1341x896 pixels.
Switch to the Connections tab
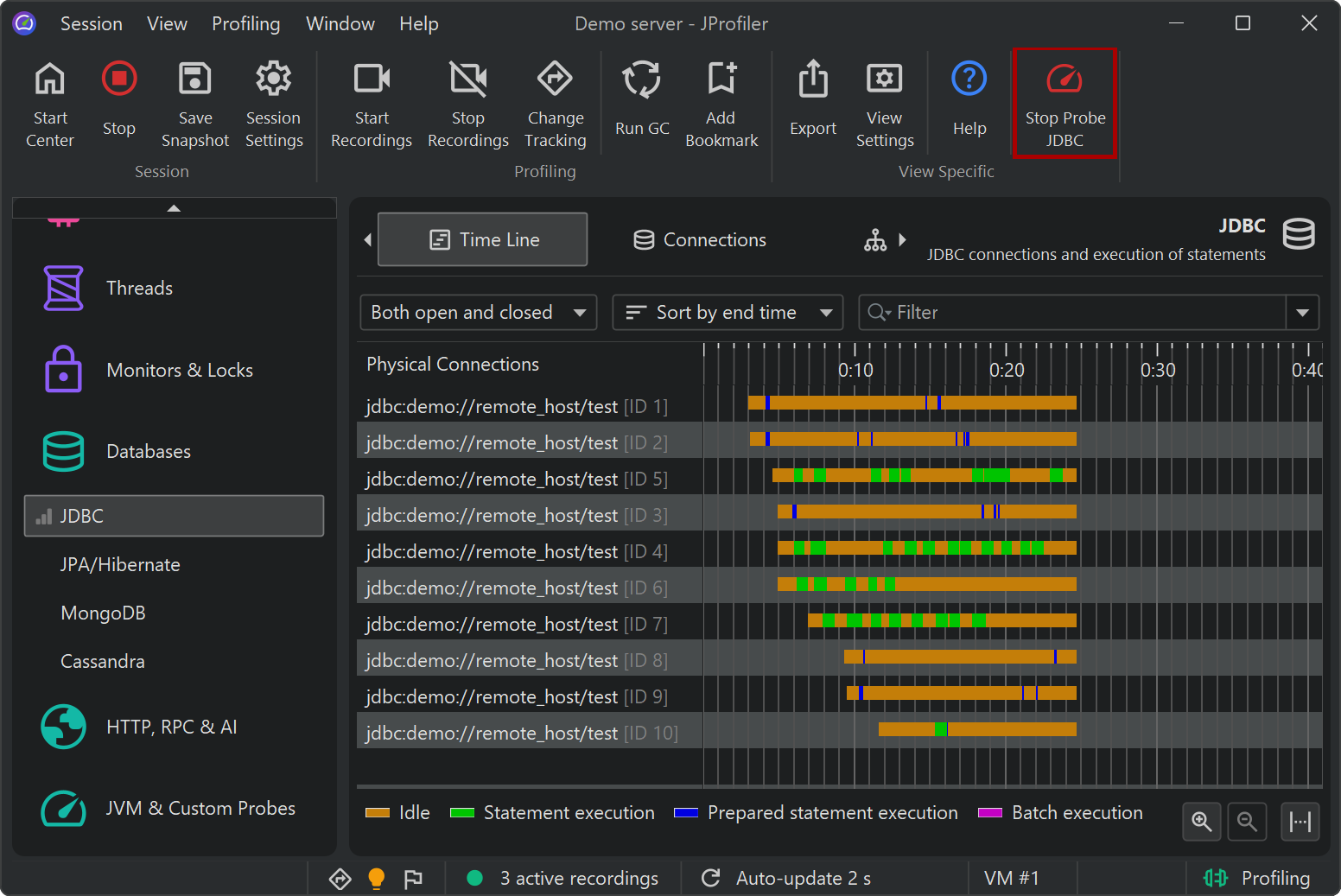point(700,240)
